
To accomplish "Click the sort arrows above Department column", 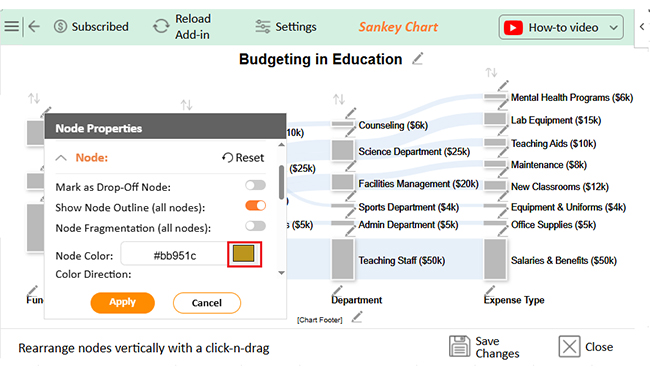I will tap(339, 99).
